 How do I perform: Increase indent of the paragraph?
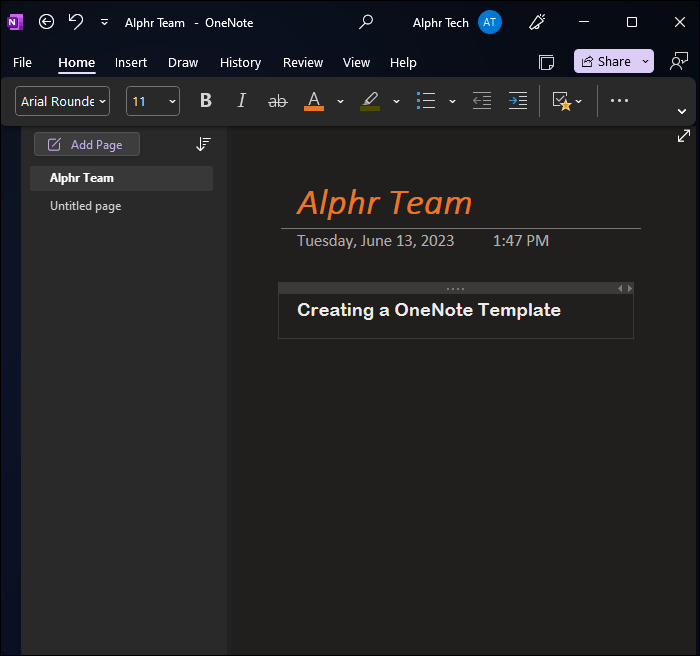(517, 101)
